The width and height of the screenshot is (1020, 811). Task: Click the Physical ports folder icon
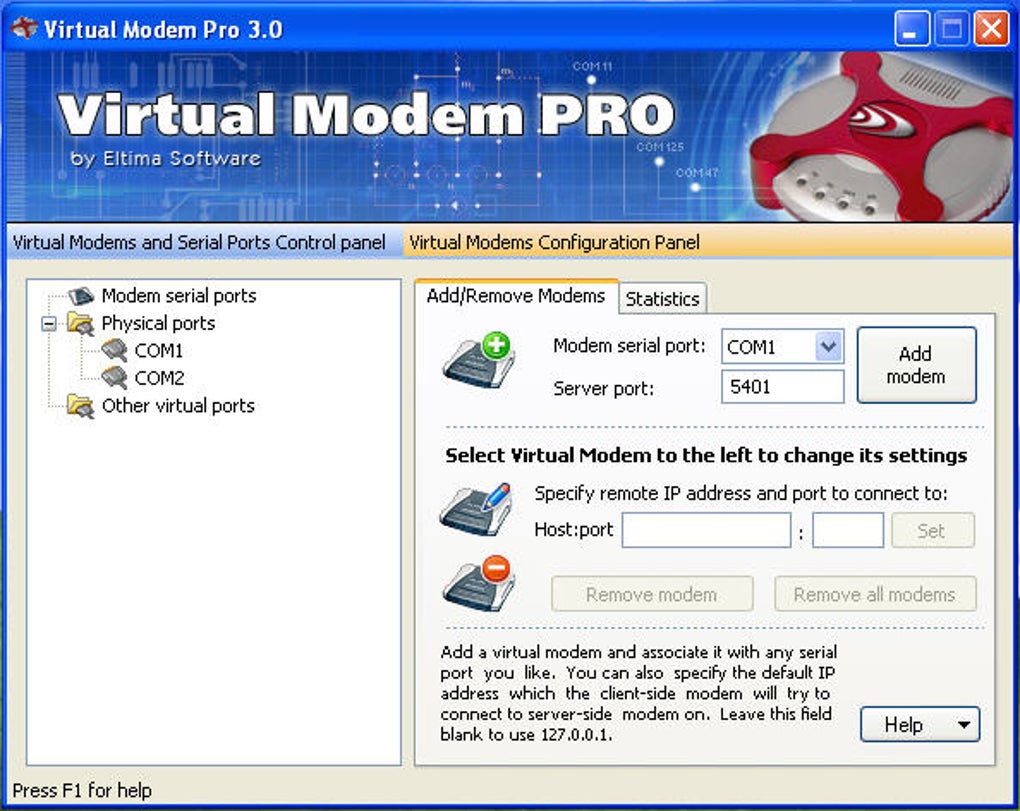(81, 323)
